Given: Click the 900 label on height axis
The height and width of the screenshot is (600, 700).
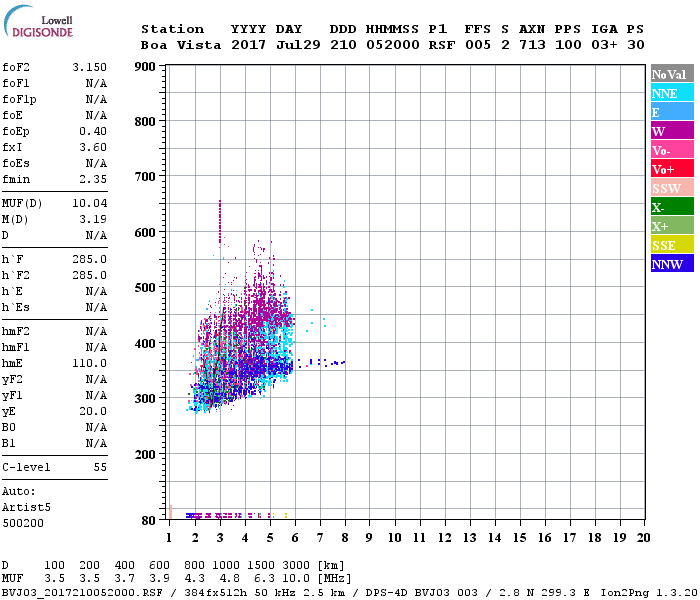Looking at the screenshot, I should point(145,67).
